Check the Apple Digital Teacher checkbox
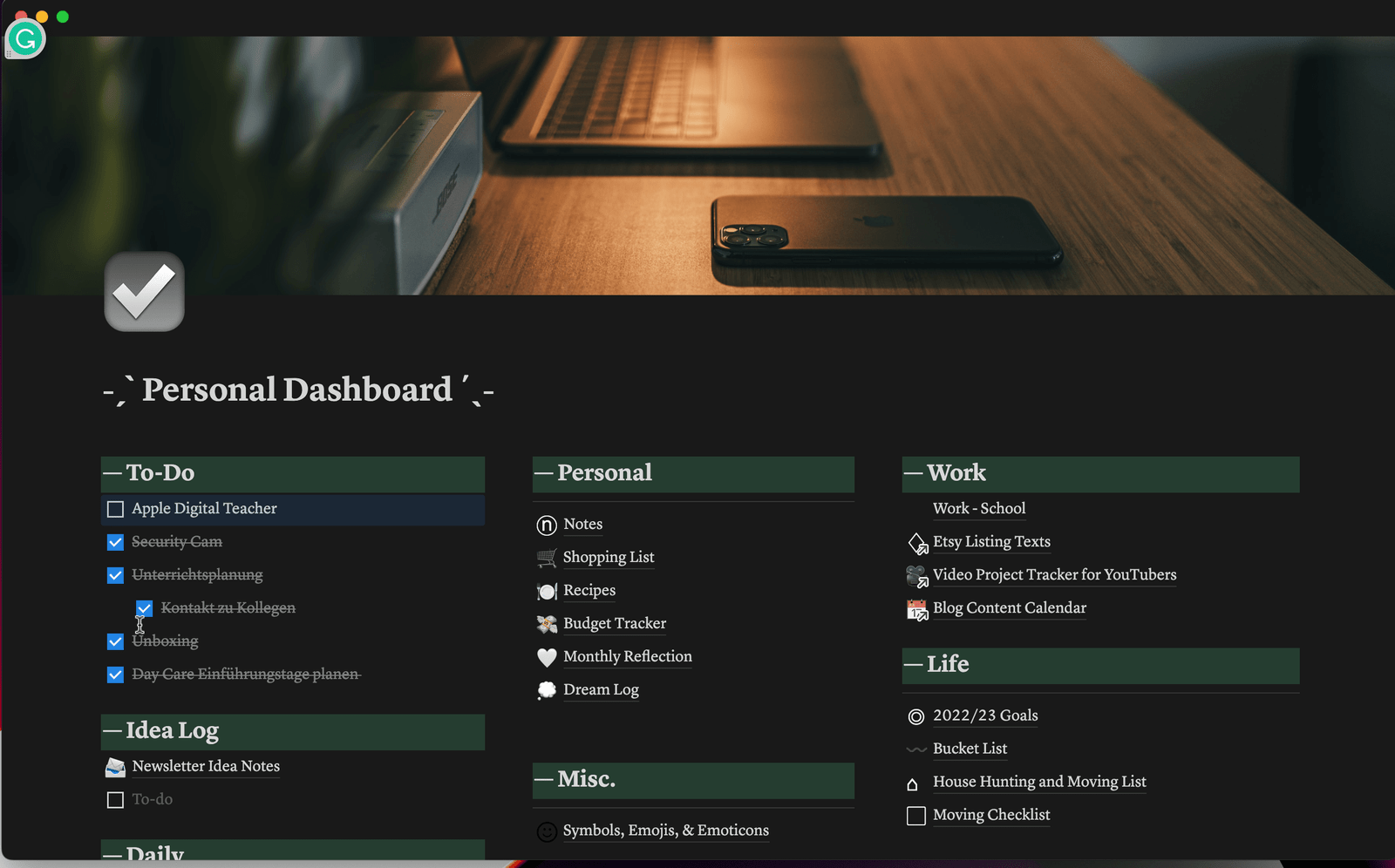Viewport: 1395px width, 868px height. coord(115,509)
